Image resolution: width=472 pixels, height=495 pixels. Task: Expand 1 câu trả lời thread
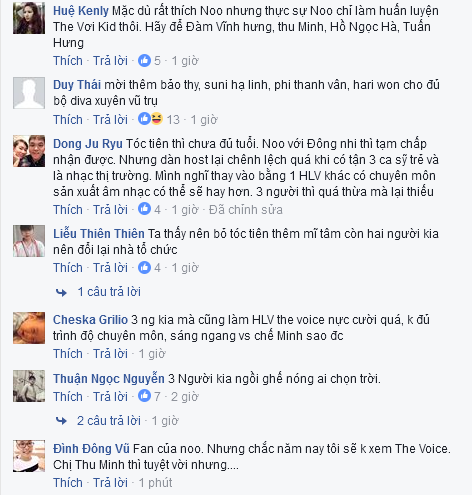point(109,292)
